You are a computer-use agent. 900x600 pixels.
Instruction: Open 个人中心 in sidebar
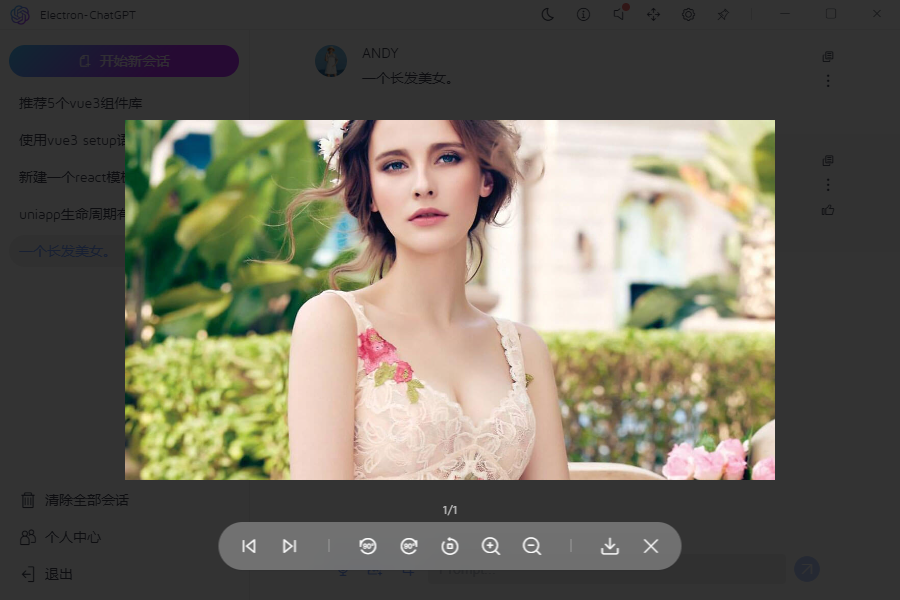(x=73, y=537)
